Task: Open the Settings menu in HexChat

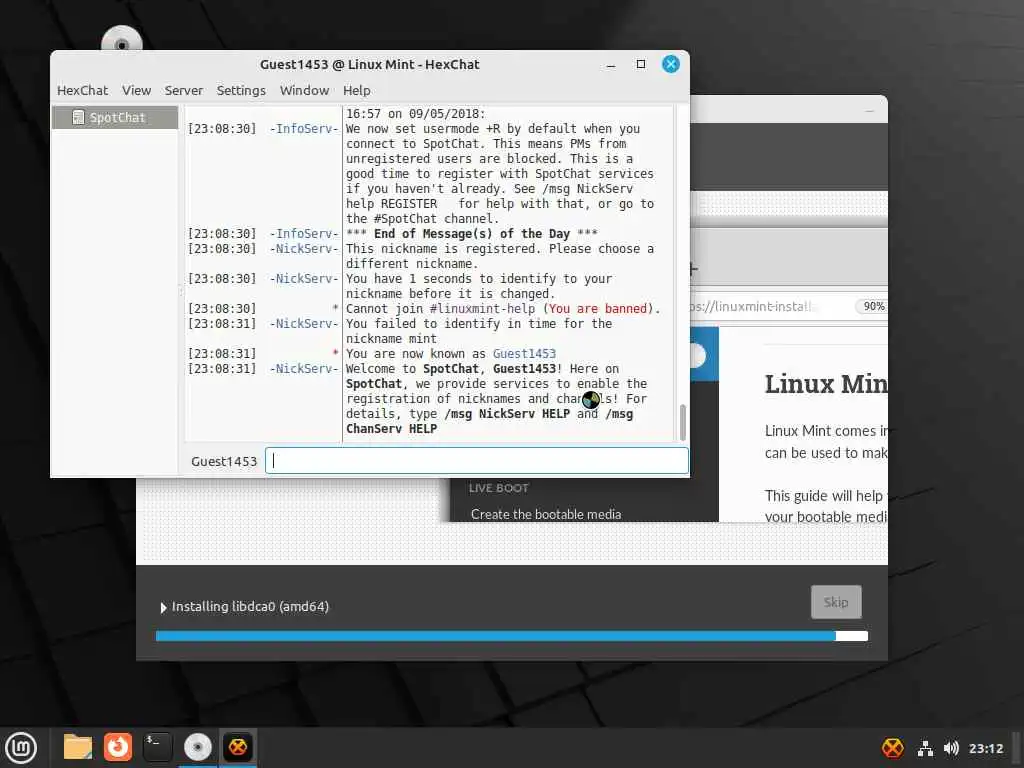Action: coord(241,90)
